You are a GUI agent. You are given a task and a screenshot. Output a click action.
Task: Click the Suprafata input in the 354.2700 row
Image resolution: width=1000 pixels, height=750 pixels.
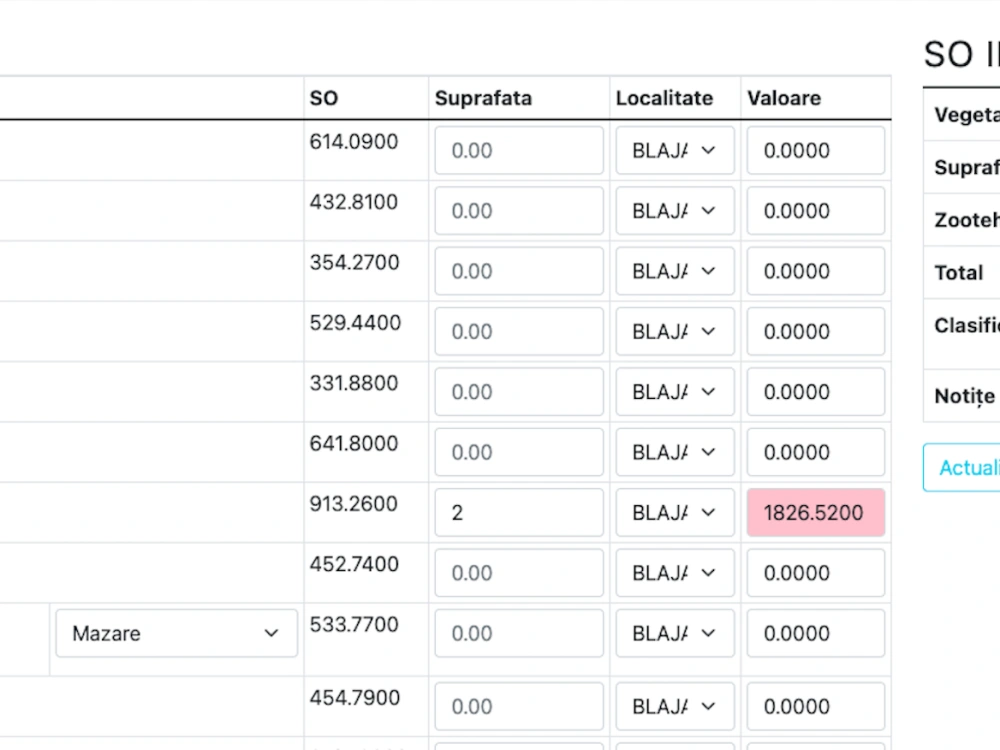coord(518,271)
